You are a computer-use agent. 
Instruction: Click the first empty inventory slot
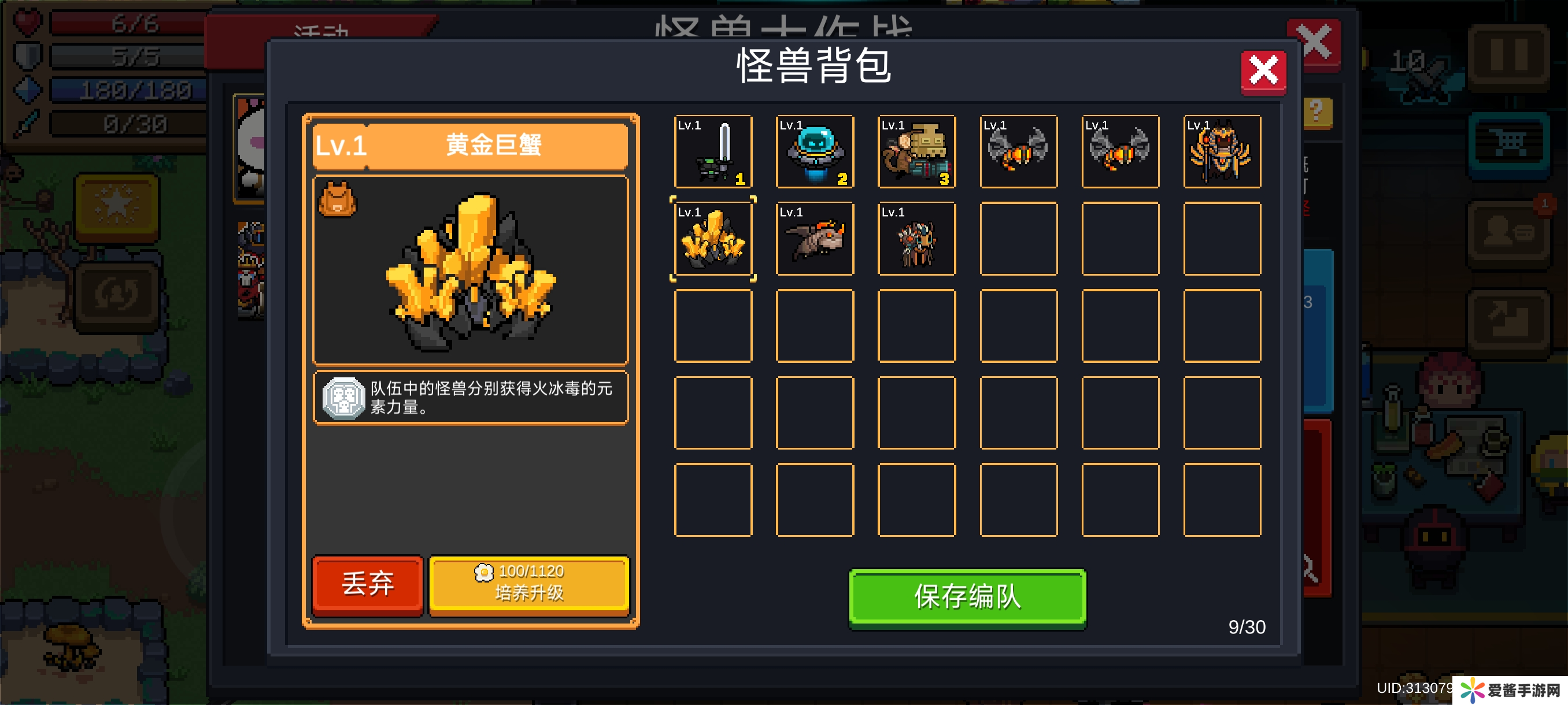pyautogui.click(x=1018, y=239)
